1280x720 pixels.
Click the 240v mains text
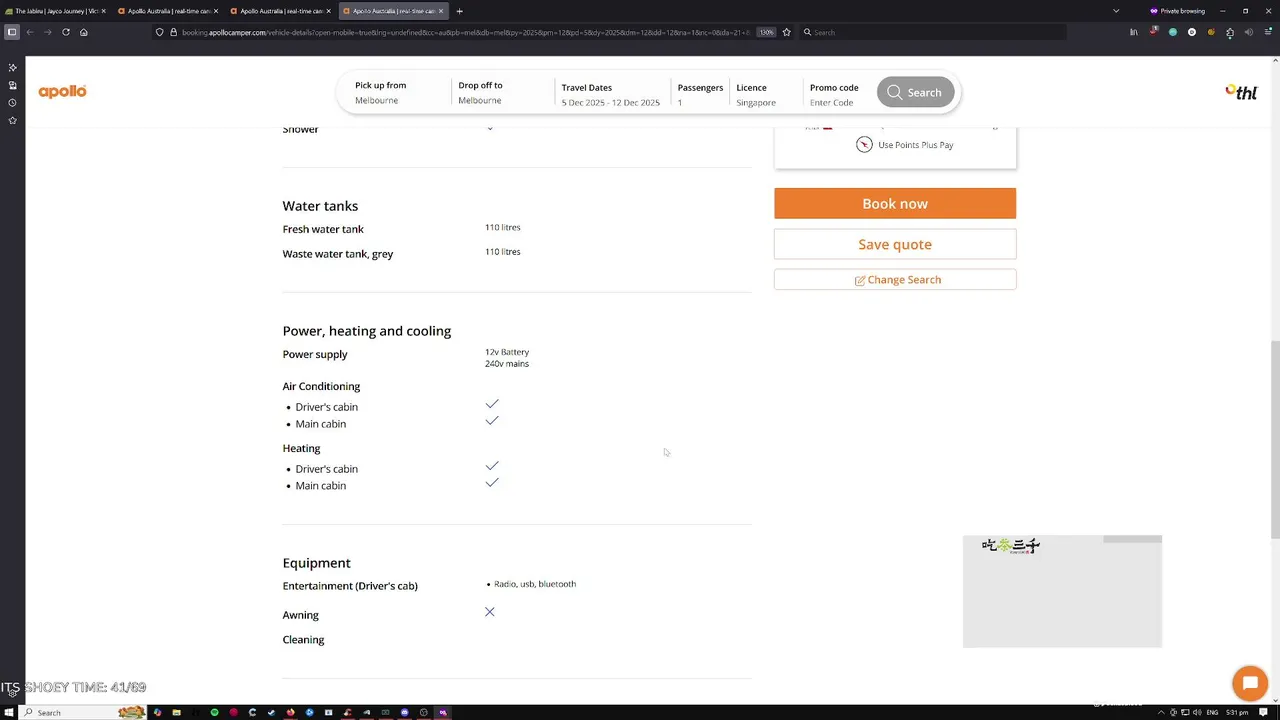click(x=507, y=364)
